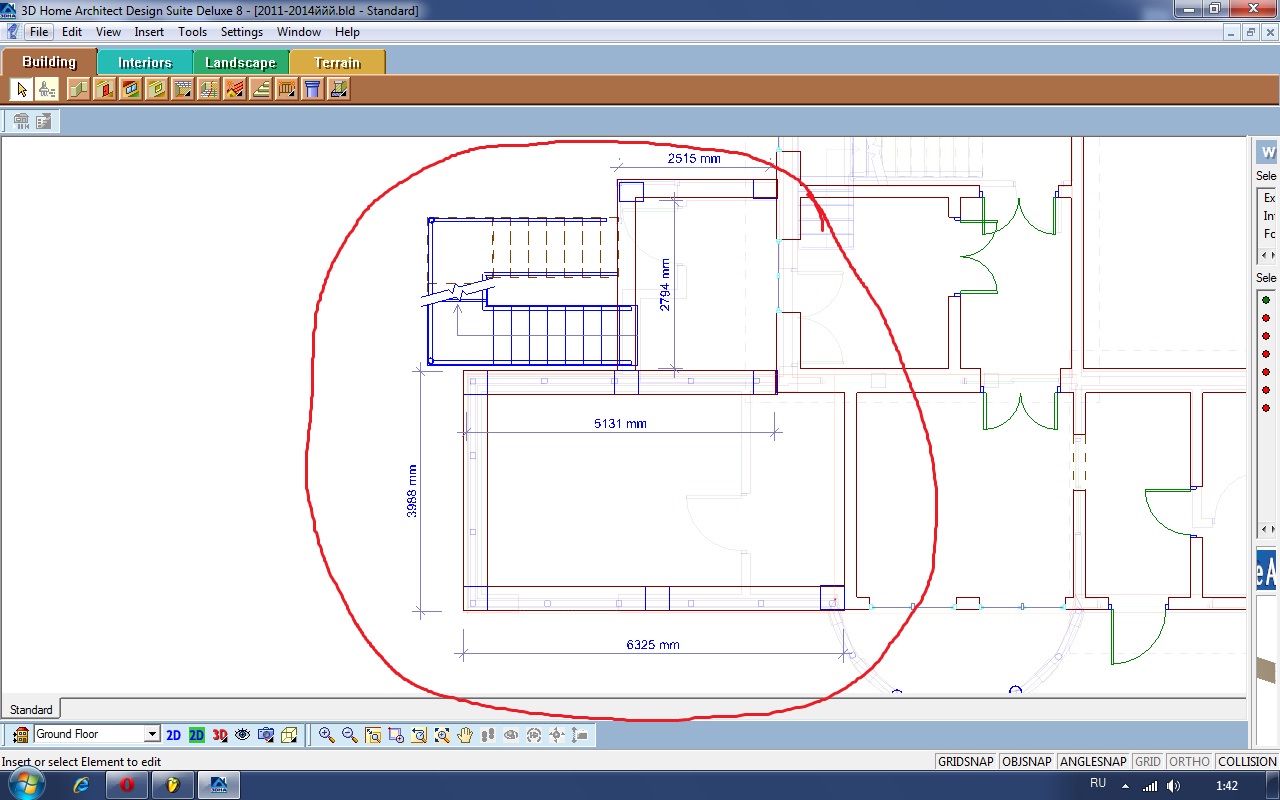Click the zoom previous icon

(419, 735)
